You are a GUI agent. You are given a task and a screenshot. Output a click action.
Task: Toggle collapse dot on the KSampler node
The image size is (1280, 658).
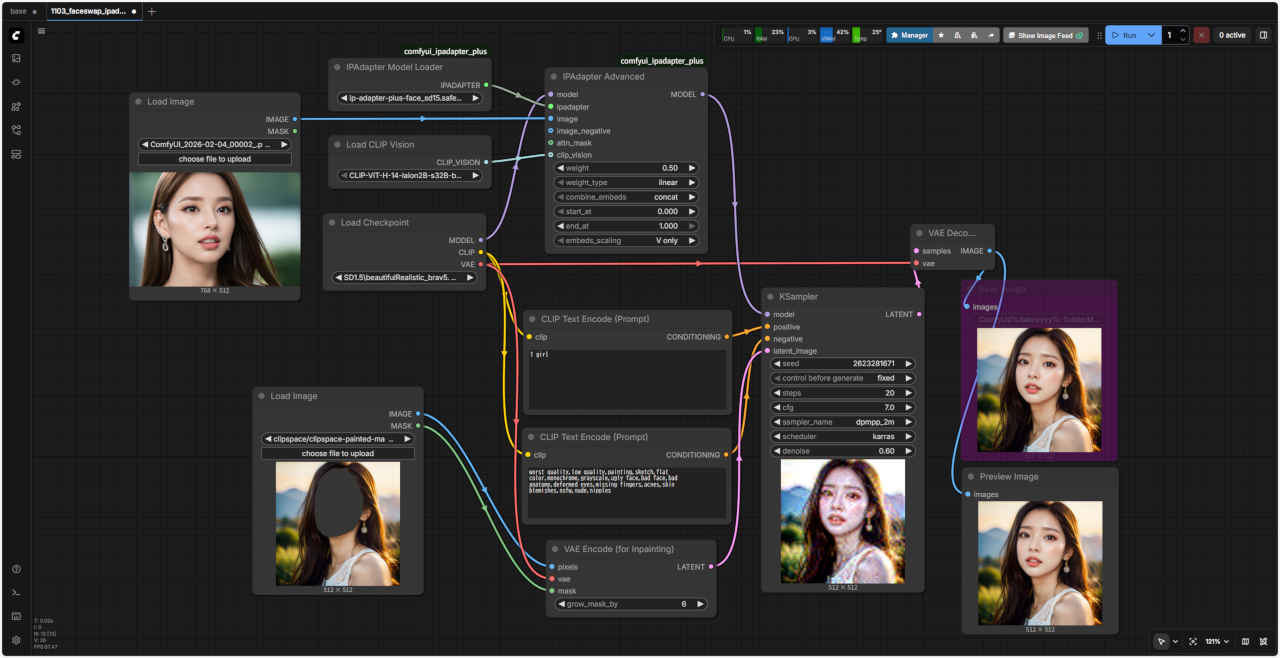[769, 296]
